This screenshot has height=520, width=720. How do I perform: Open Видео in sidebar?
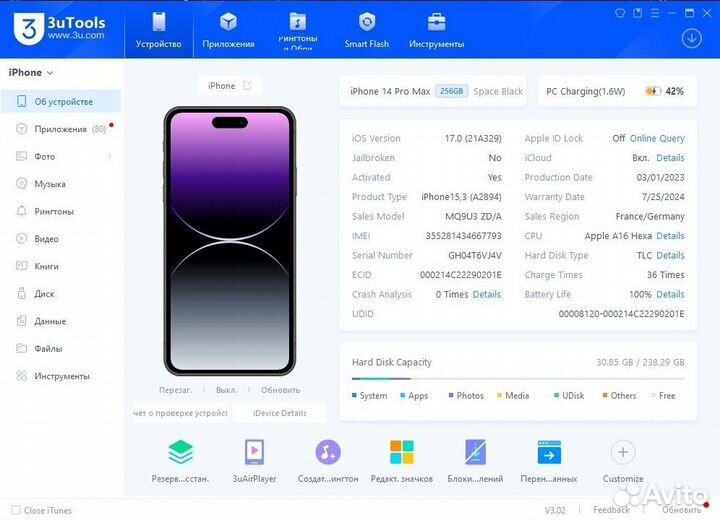point(61,239)
